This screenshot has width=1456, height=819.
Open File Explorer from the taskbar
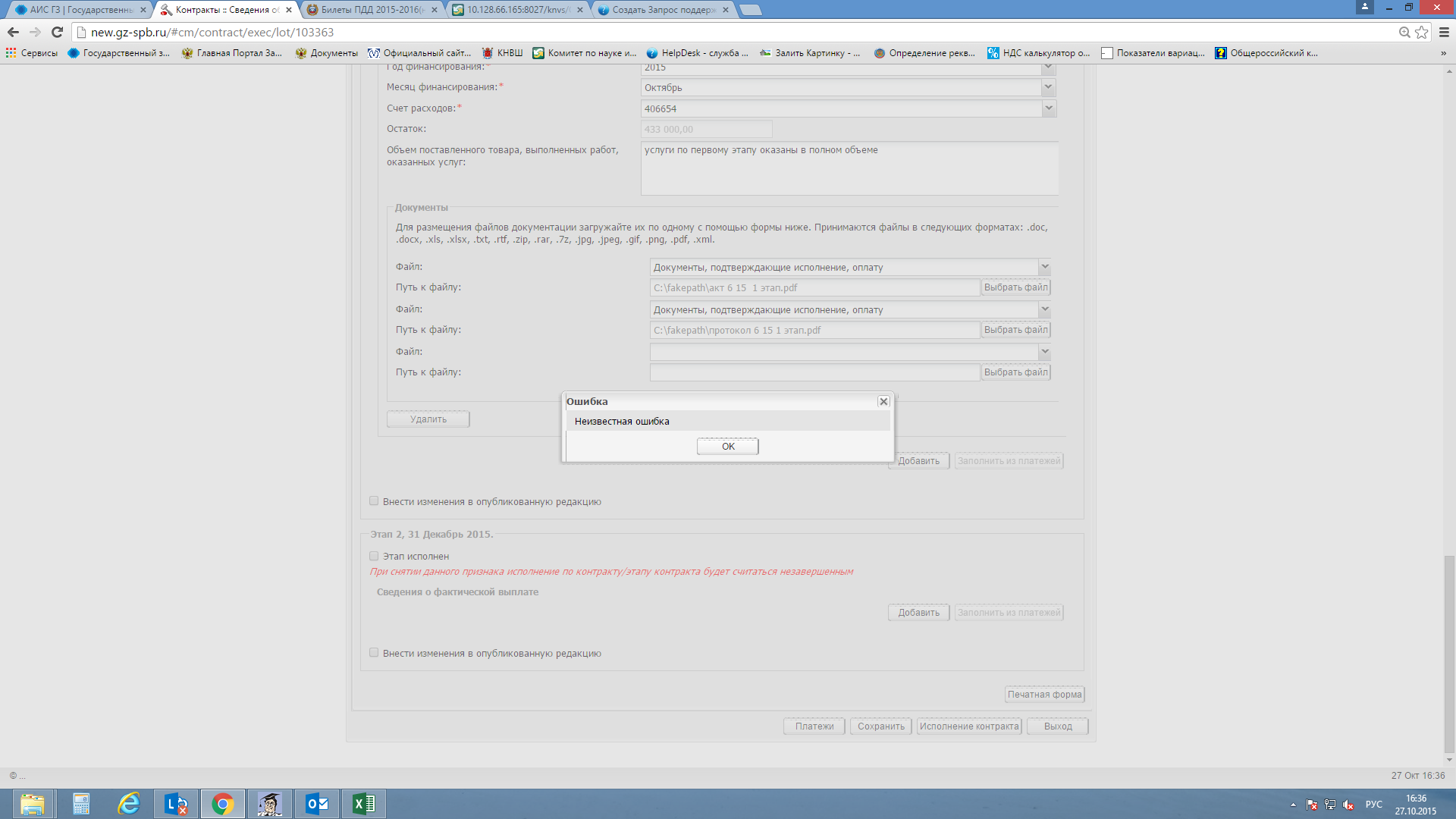[33, 804]
